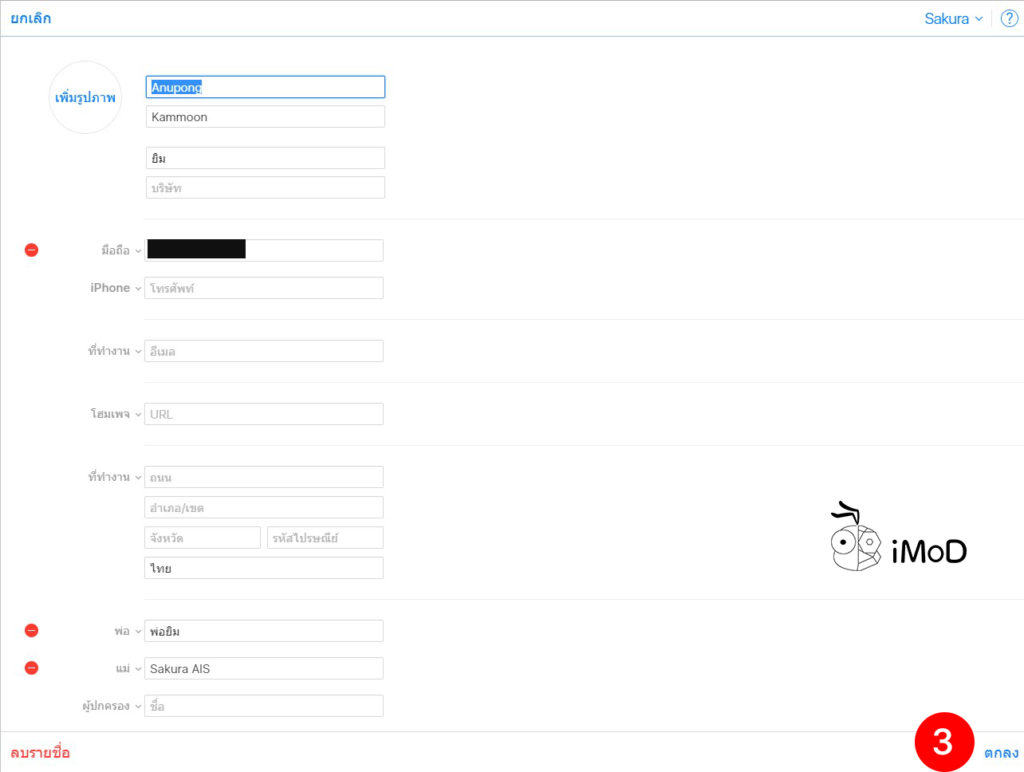Expand the แม่ relation label dropdown
1024x772 pixels.
point(128,668)
